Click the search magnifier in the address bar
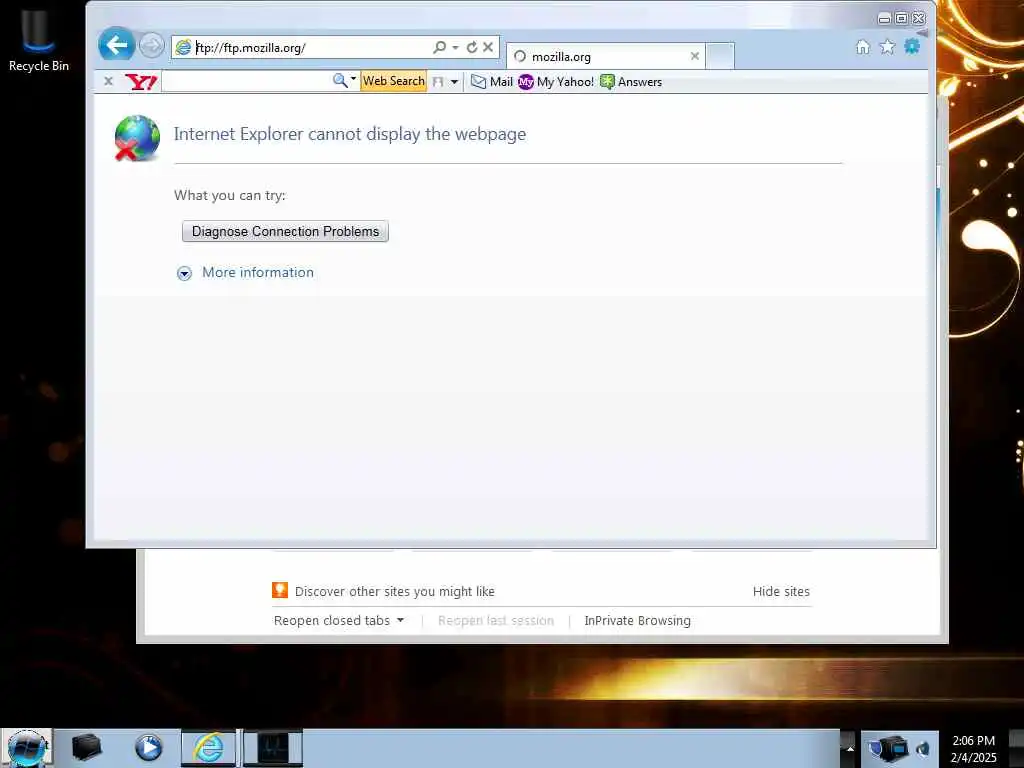Viewport: 1024px width, 768px height. click(x=440, y=47)
